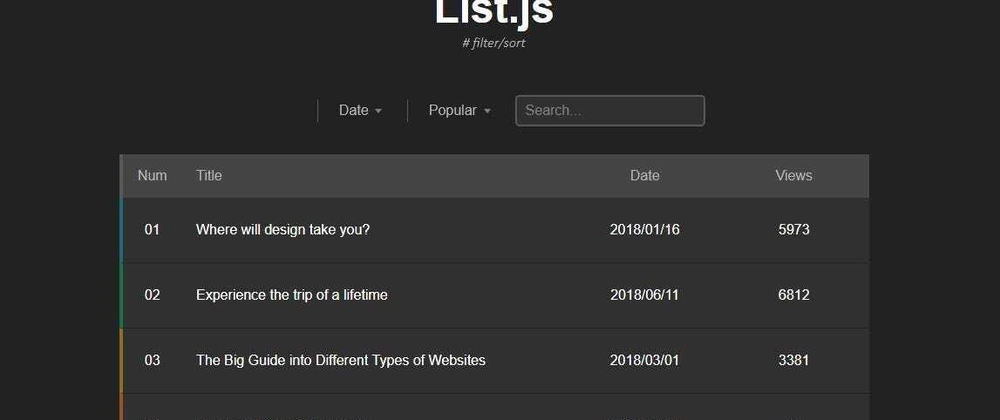
Task: Click views value 3381
Action: point(793,361)
